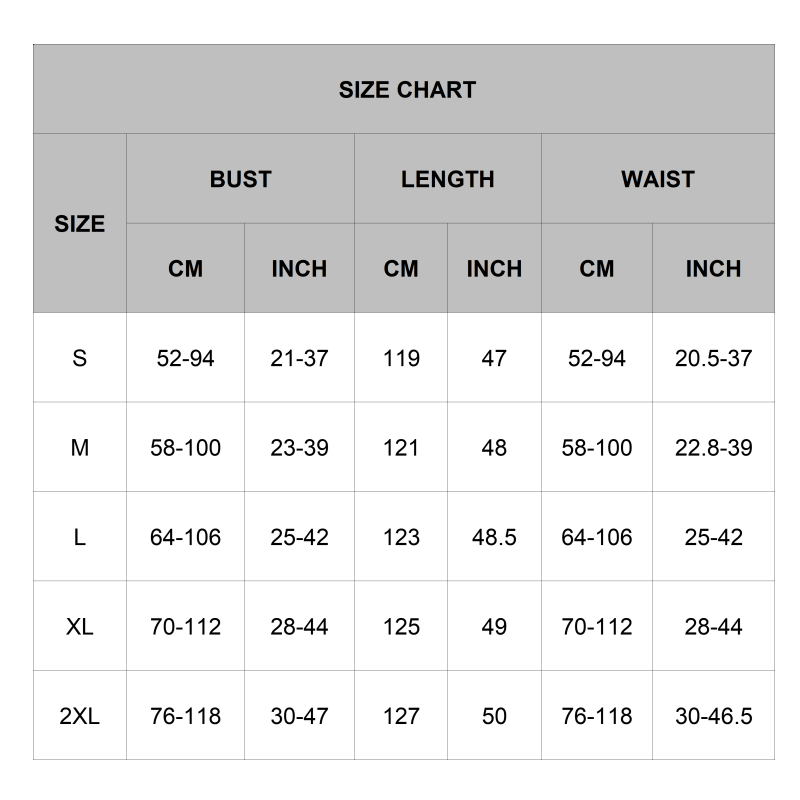Select the XL size row label

point(80,627)
